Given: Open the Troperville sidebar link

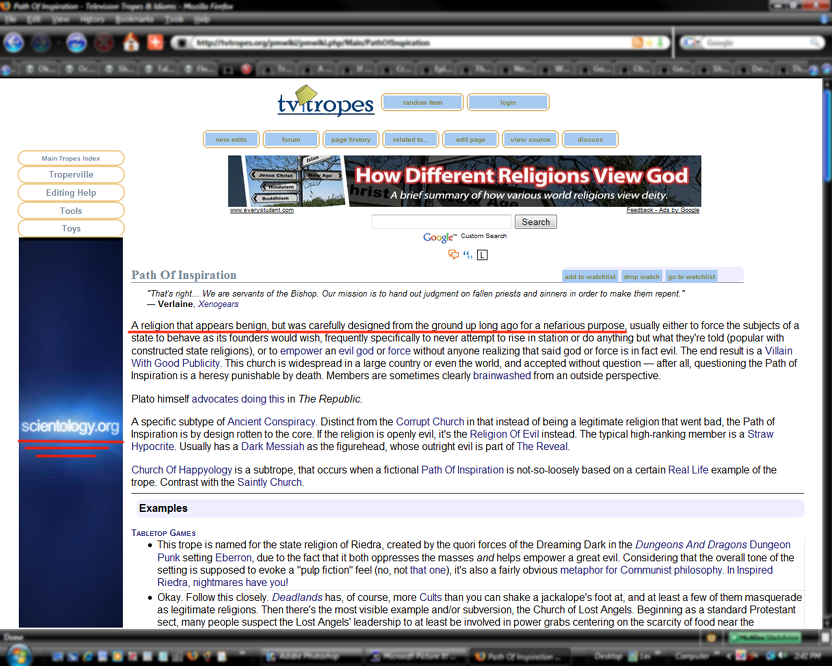Looking at the screenshot, I should [x=70, y=174].
